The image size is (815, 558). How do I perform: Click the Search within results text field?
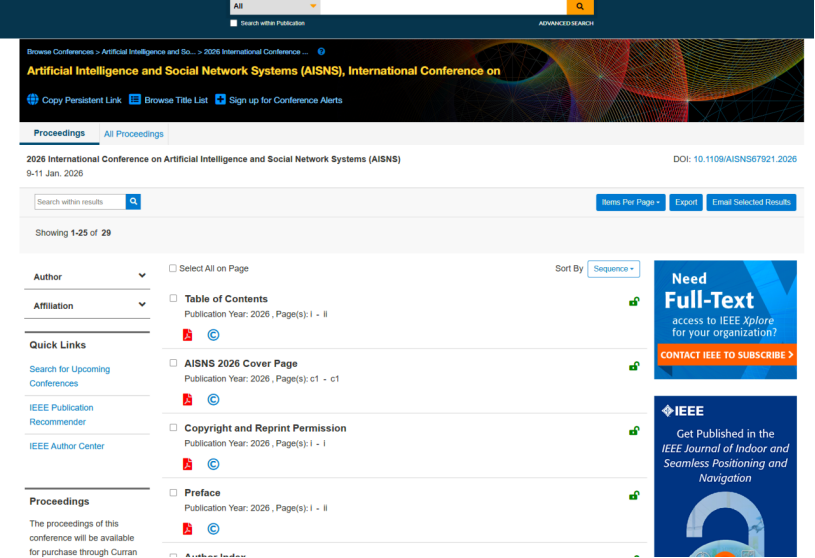(x=80, y=202)
